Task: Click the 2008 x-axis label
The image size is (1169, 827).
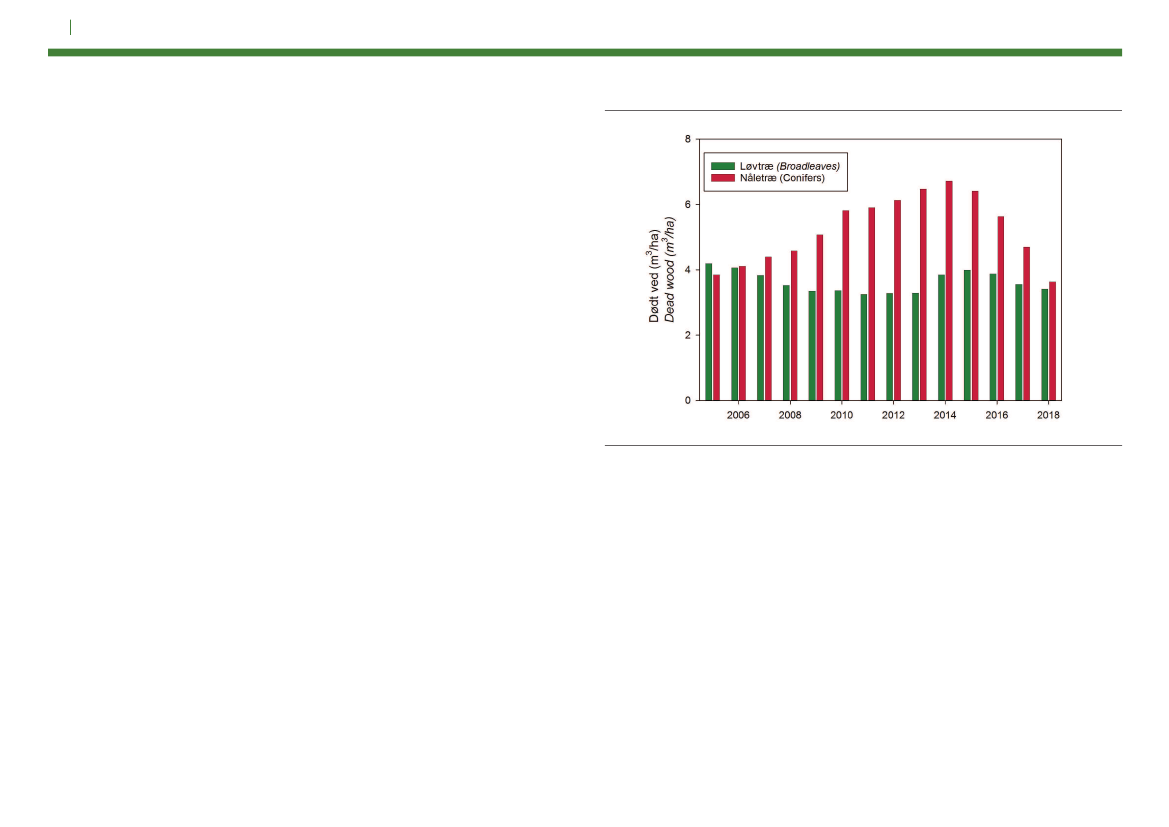Action: (x=790, y=415)
